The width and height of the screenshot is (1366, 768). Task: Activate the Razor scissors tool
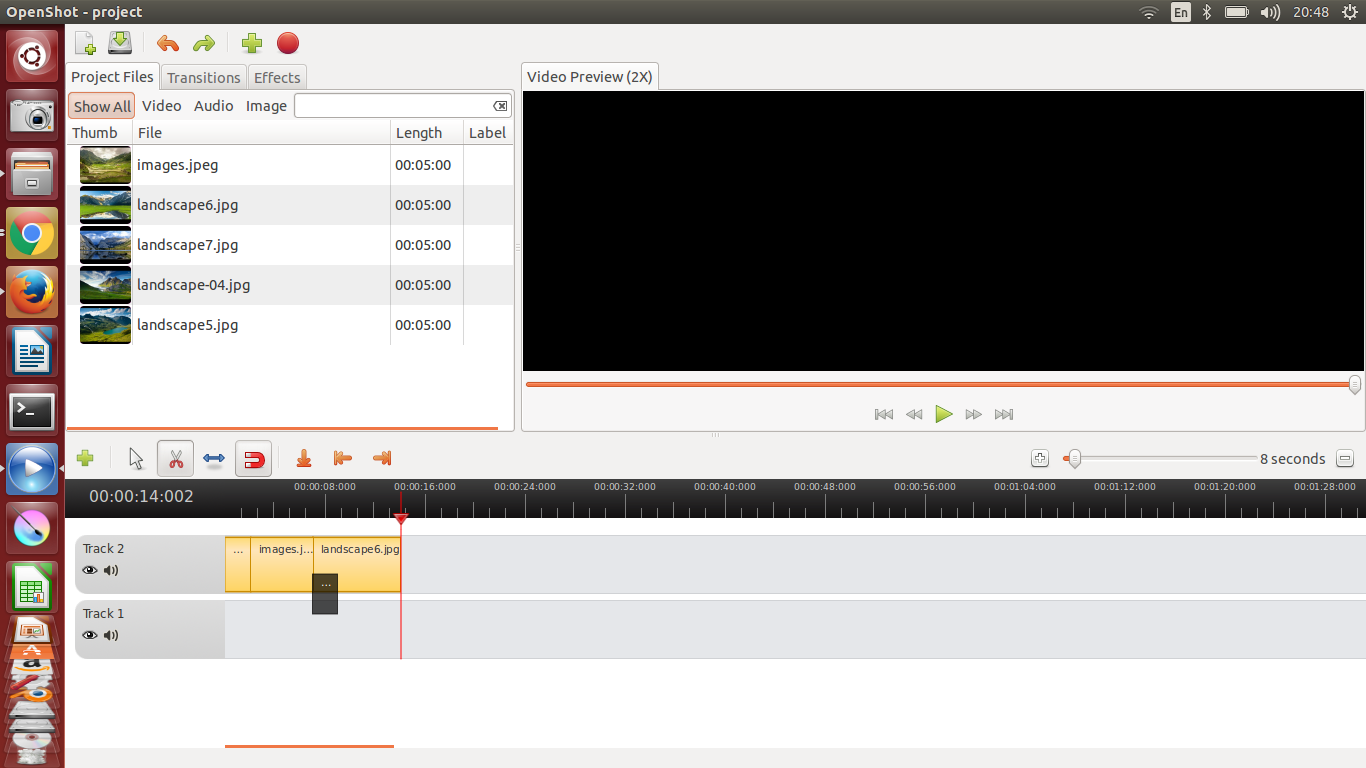[x=176, y=459]
